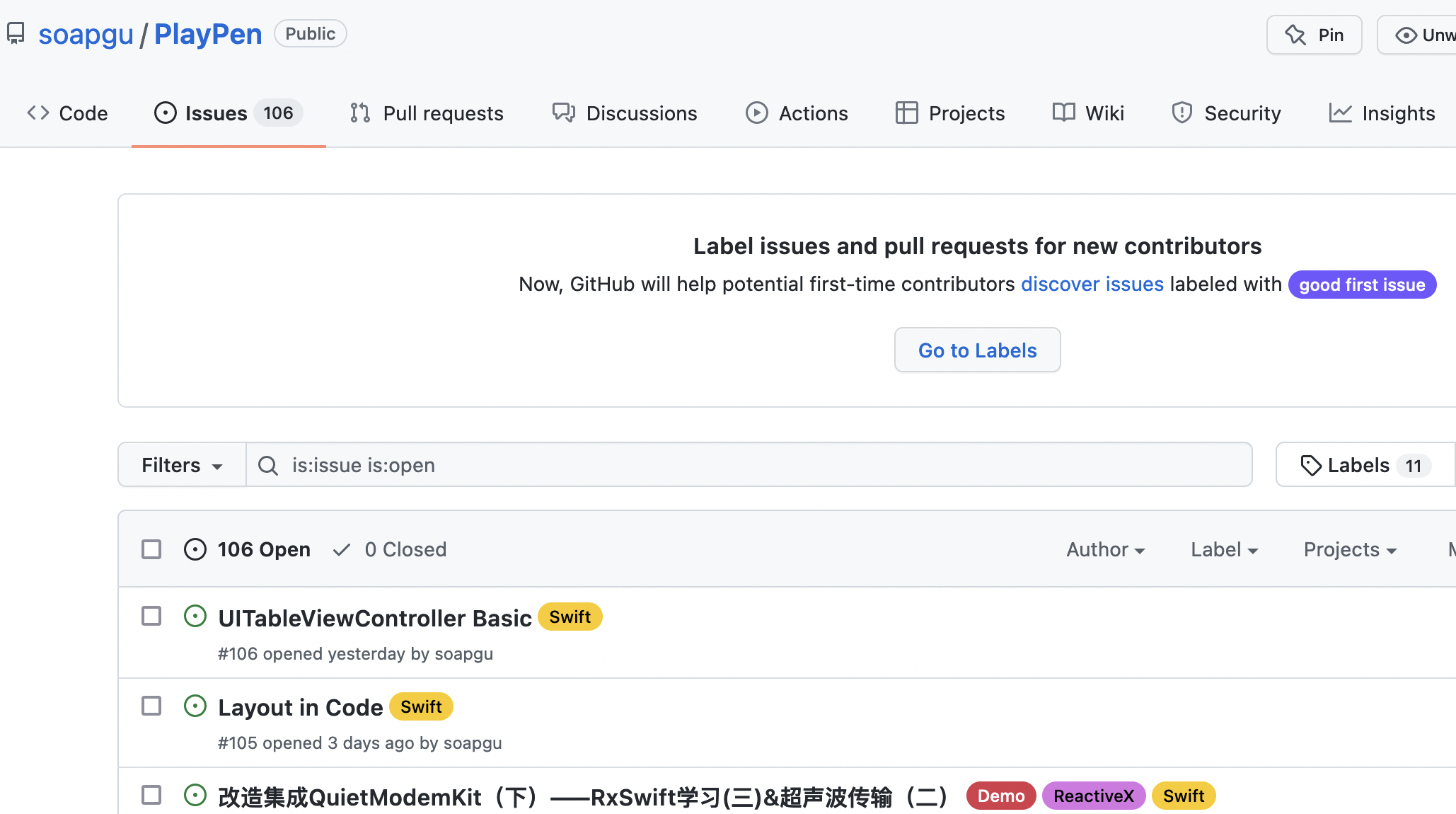Viewport: 1456px width, 814px height.
Task: Open the Insights tab
Action: pos(1382,113)
